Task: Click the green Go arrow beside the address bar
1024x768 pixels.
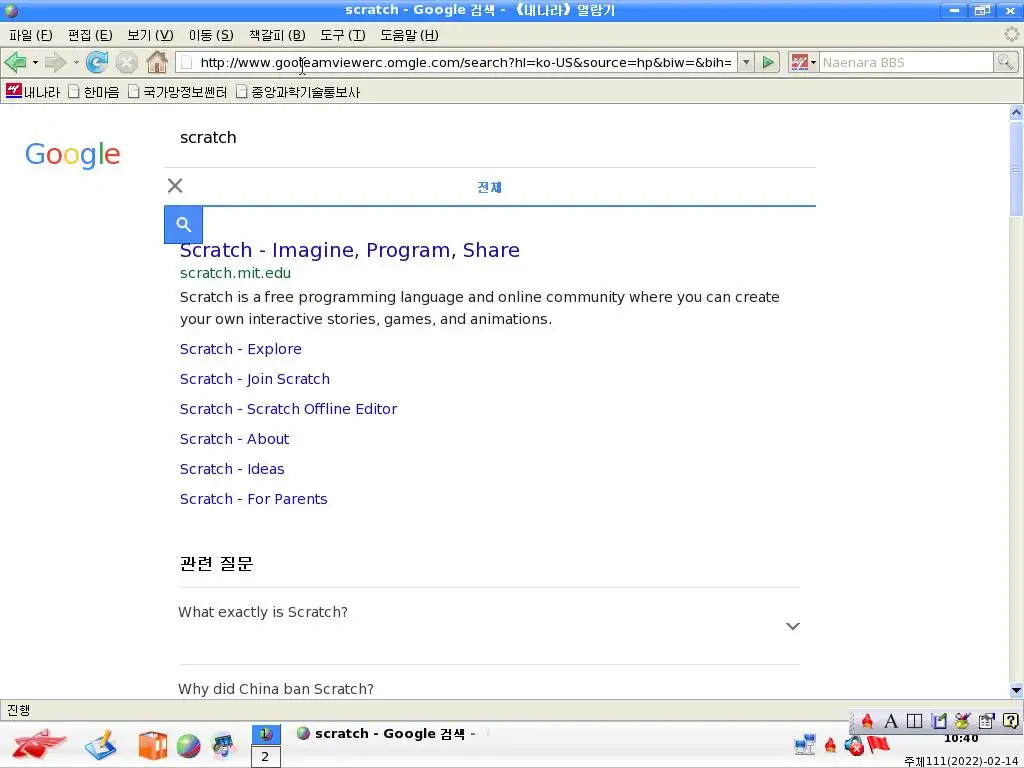Action: 768,63
